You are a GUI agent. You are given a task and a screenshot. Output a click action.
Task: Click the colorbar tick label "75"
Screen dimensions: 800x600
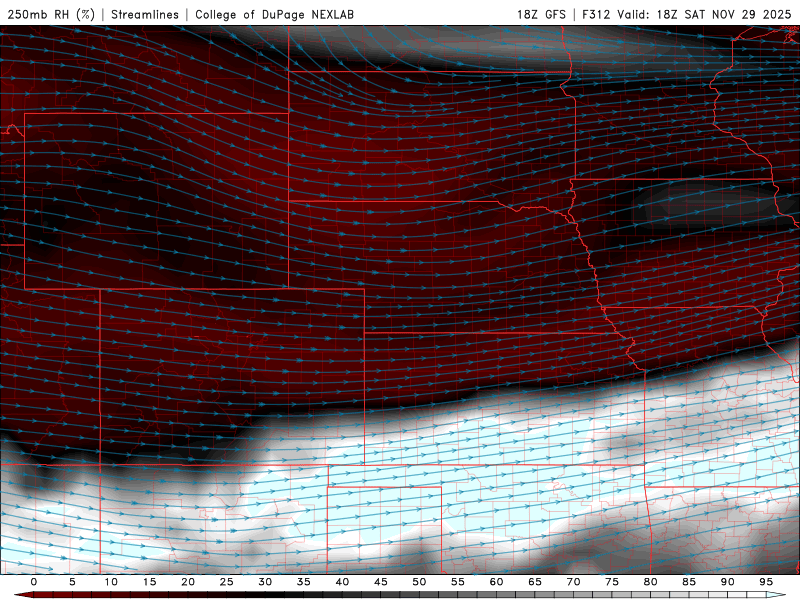coord(612,582)
